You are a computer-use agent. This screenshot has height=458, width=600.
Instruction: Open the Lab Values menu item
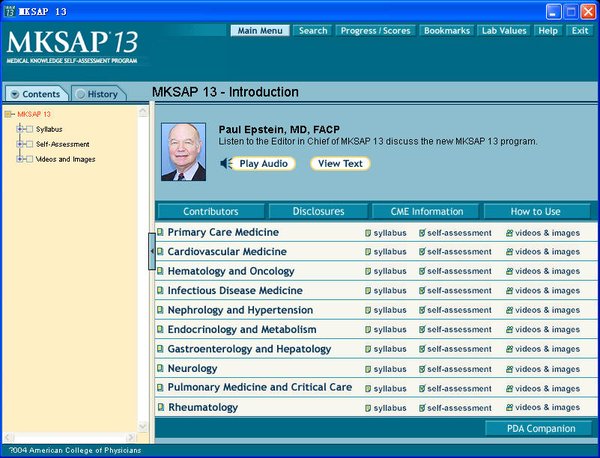click(504, 31)
